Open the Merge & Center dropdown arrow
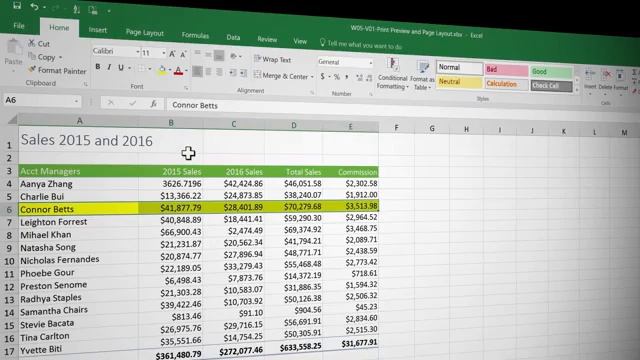640x360 pixels. tap(312, 76)
